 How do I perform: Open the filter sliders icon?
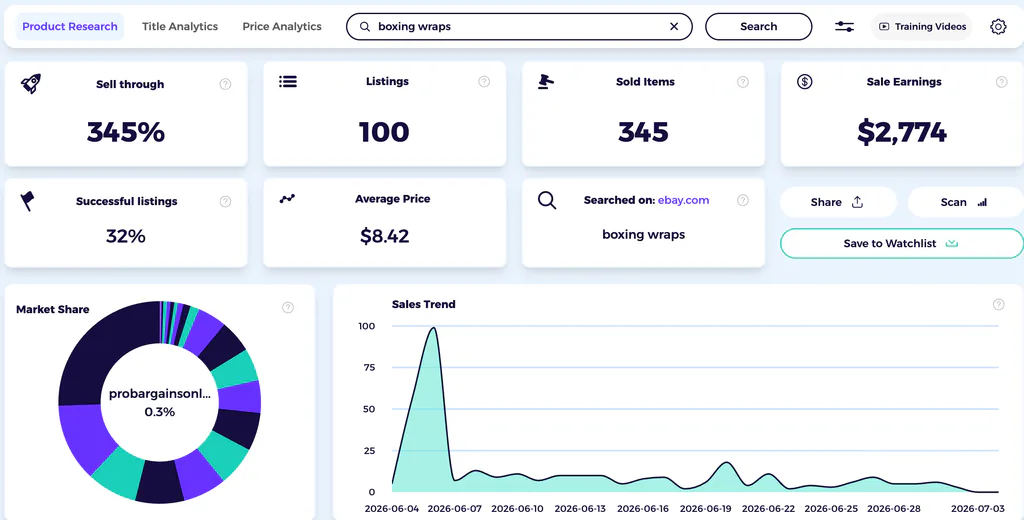(844, 27)
